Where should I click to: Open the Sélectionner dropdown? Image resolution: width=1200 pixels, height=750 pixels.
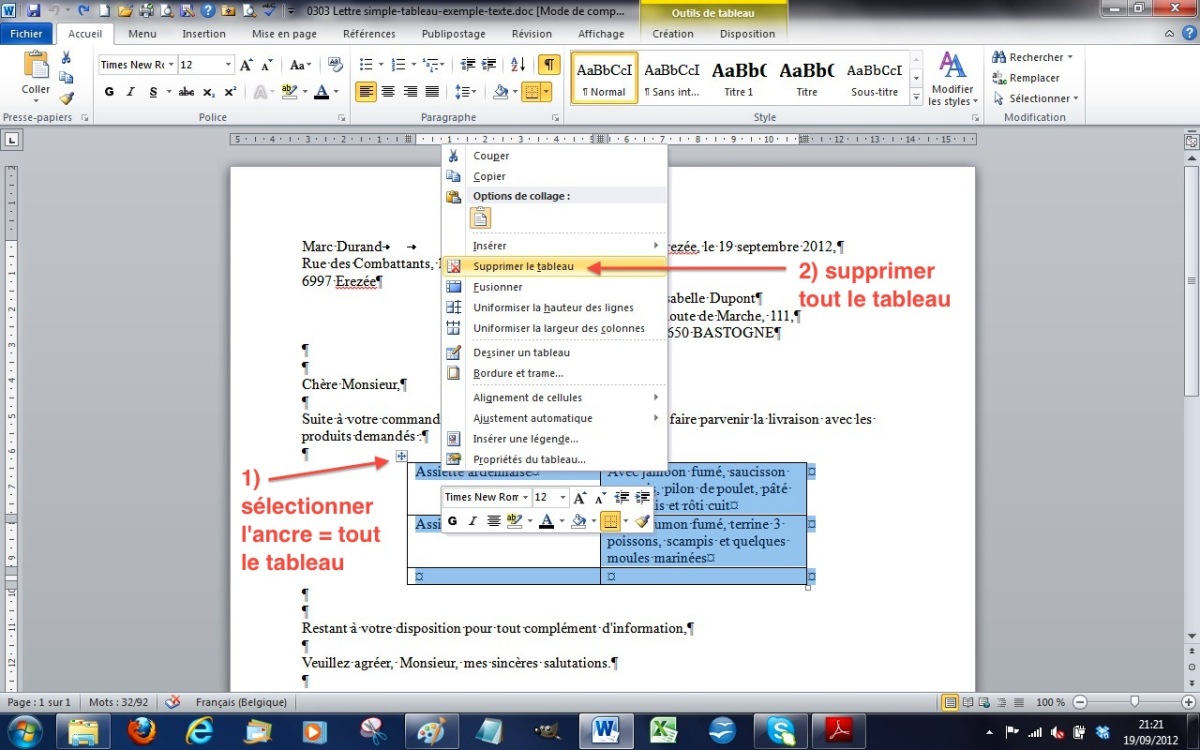pyautogui.click(x=1036, y=98)
